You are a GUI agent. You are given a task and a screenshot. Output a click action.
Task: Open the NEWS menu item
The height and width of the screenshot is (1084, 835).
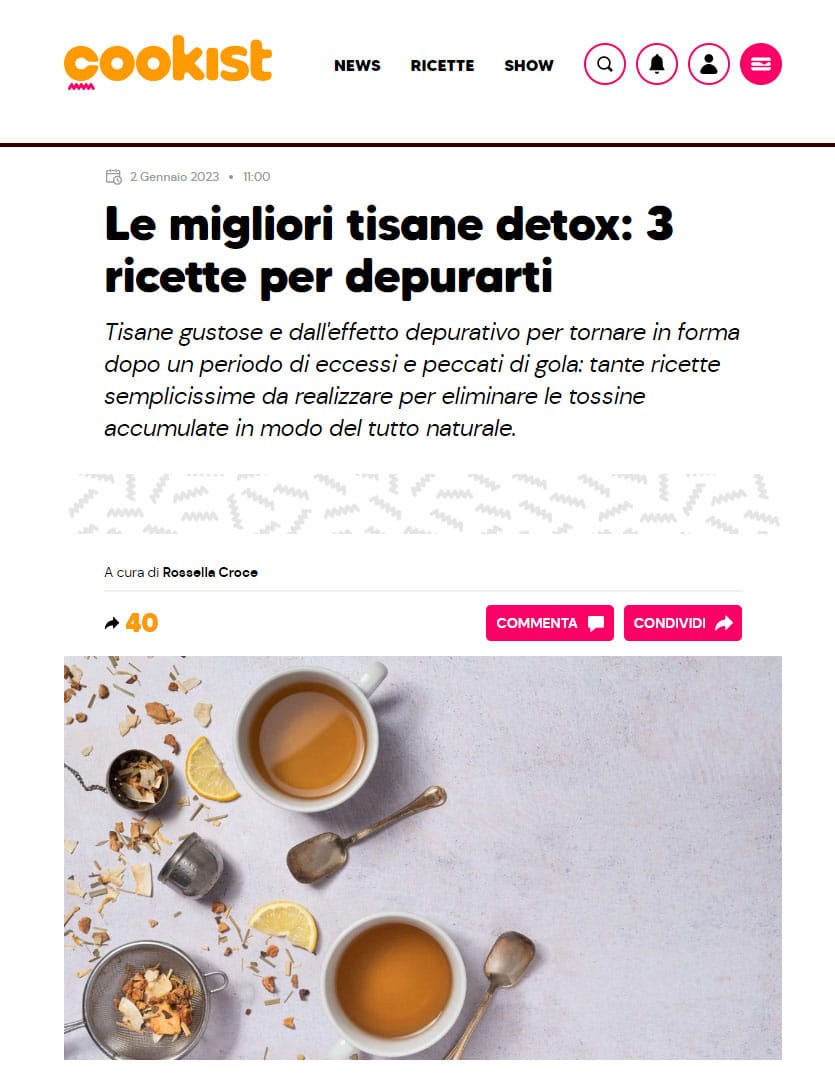[x=357, y=66]
